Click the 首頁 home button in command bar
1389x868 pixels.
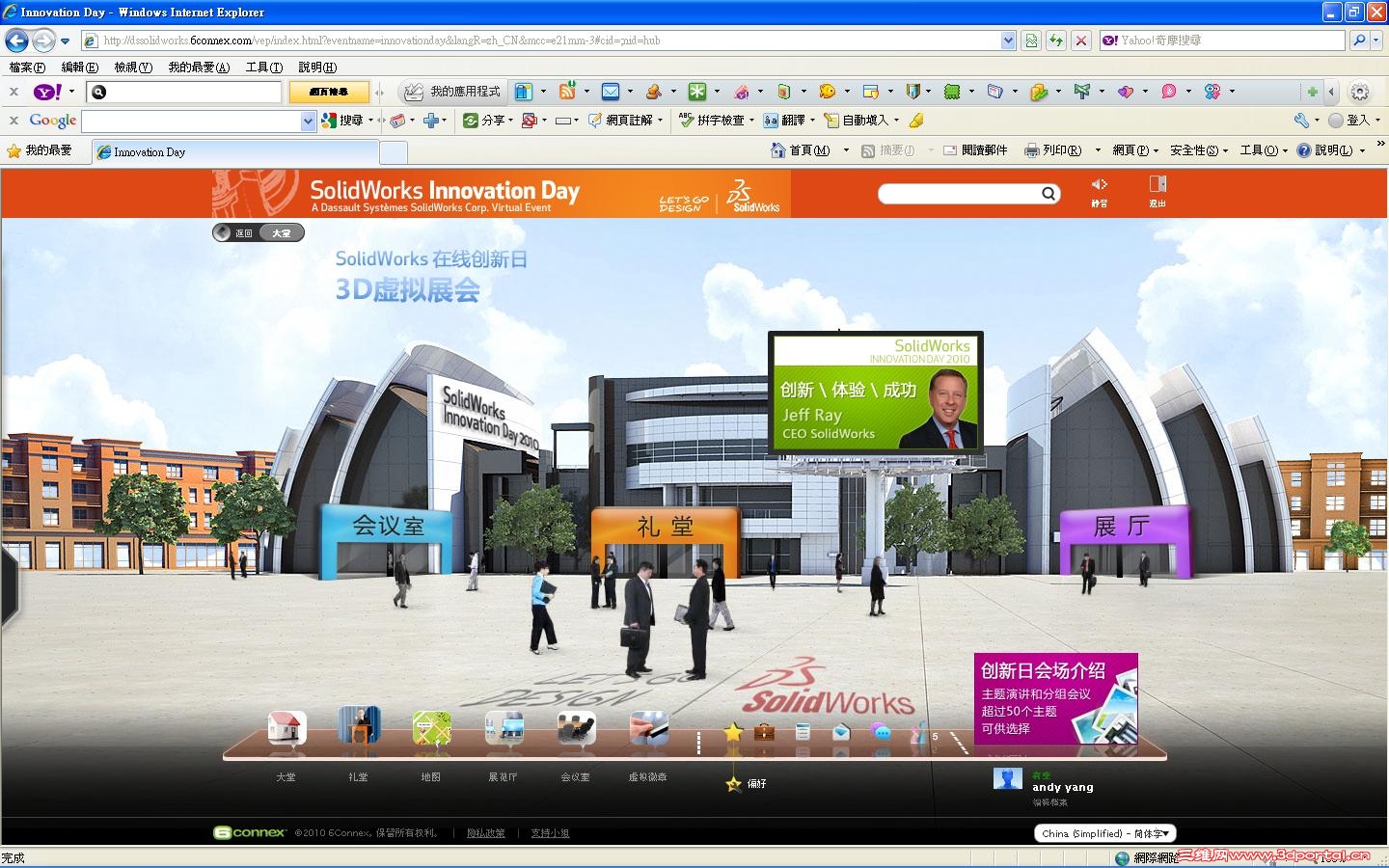pyautogui.click(x=802, y=150)
